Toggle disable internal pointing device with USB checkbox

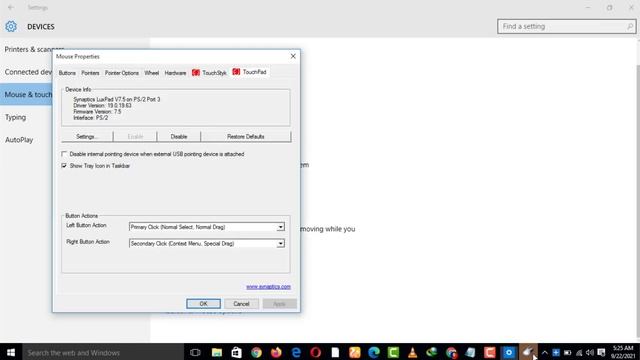tap(64, 154)
